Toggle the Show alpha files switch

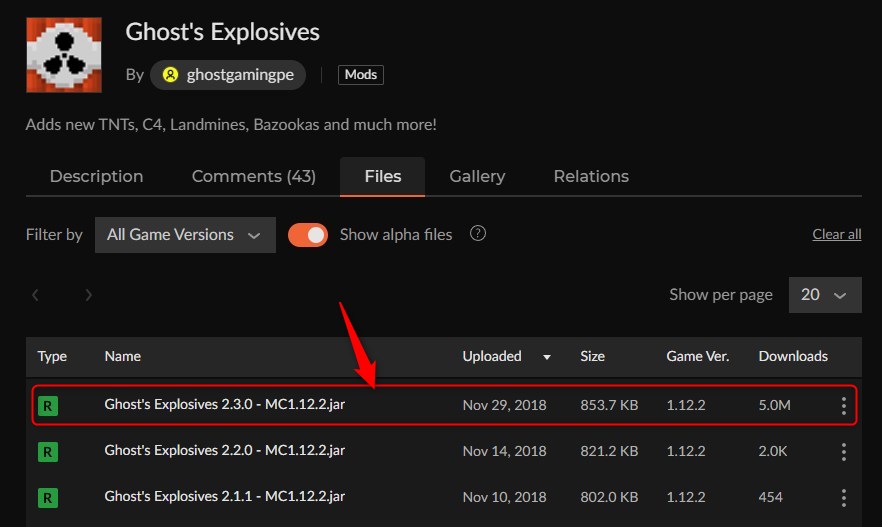[308, 235]
